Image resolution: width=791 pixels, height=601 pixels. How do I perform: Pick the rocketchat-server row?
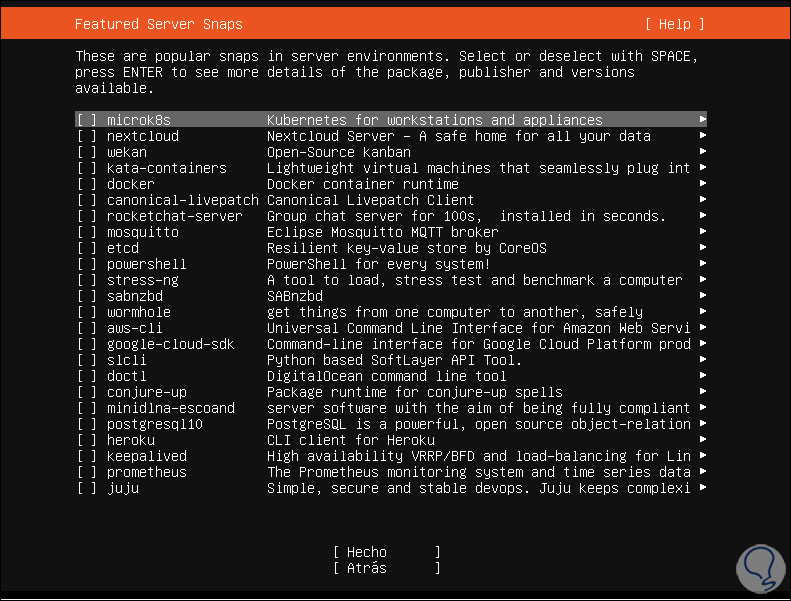point(175,216)
